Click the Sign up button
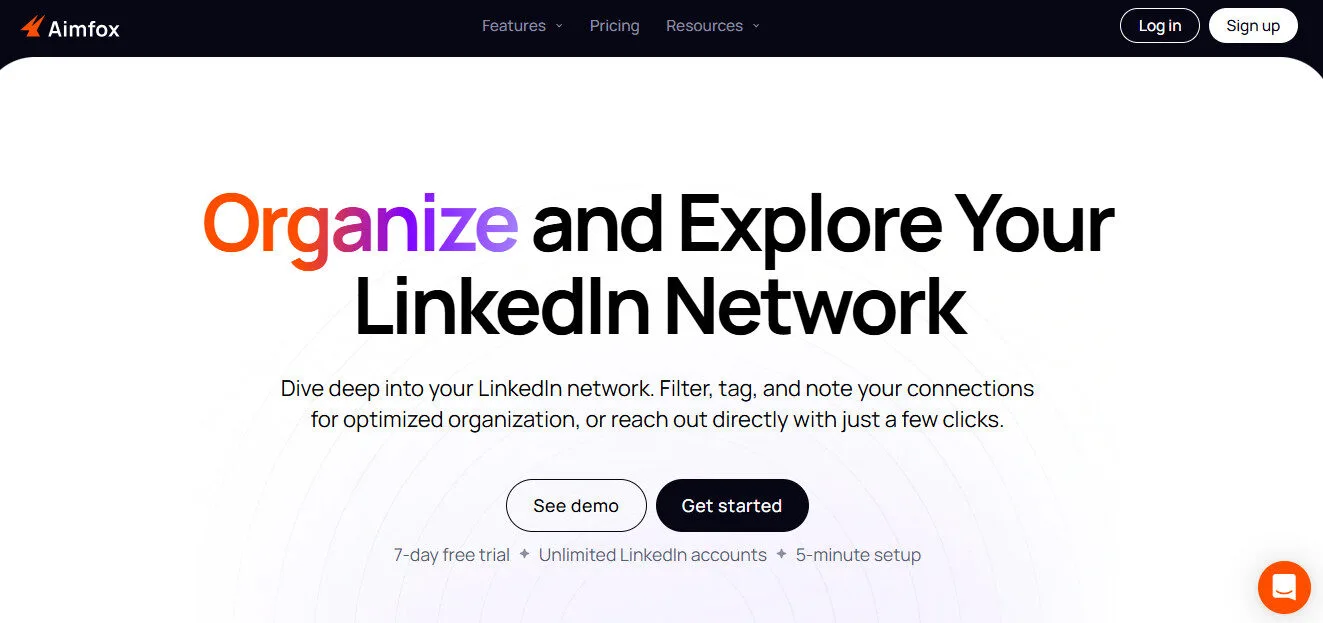The width and height of the screenshot is (1323, 623). (1253, 26)
